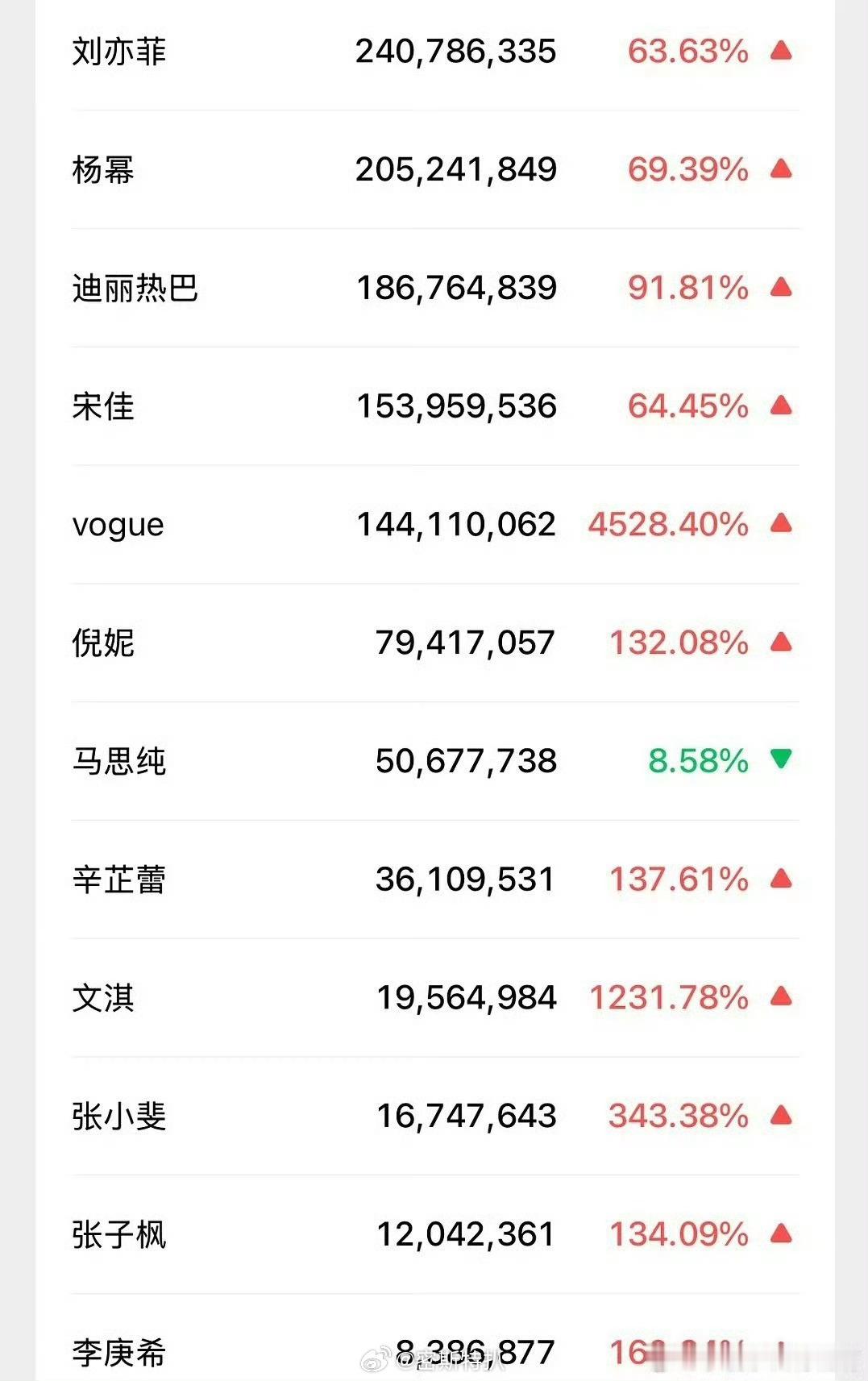Image resolution: width=868 pixels, height=1381 pixels.
Task: Select the 李庚希 row name
Action: (118, 1353)
